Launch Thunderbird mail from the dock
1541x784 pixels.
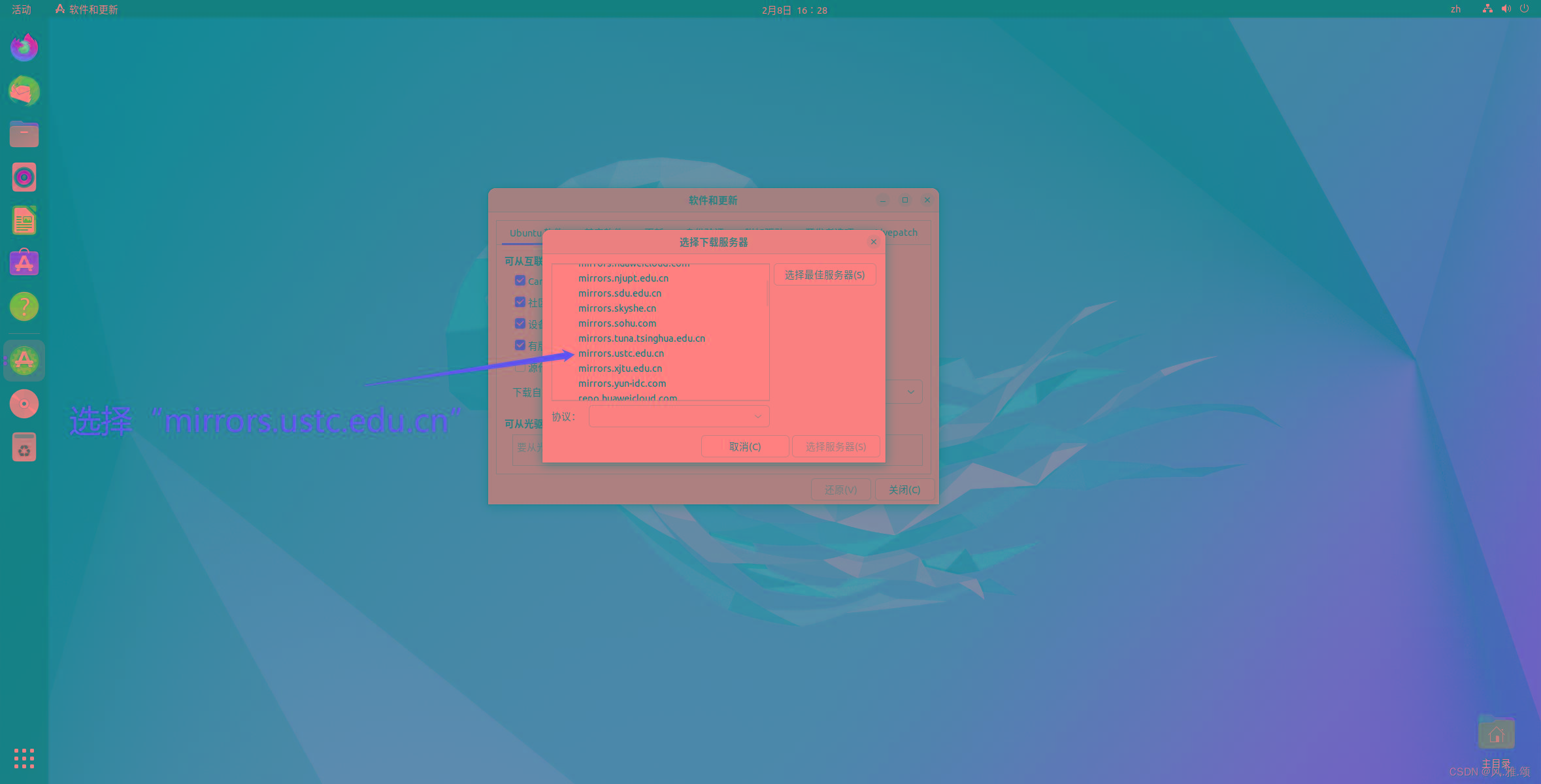coord(24,91)
